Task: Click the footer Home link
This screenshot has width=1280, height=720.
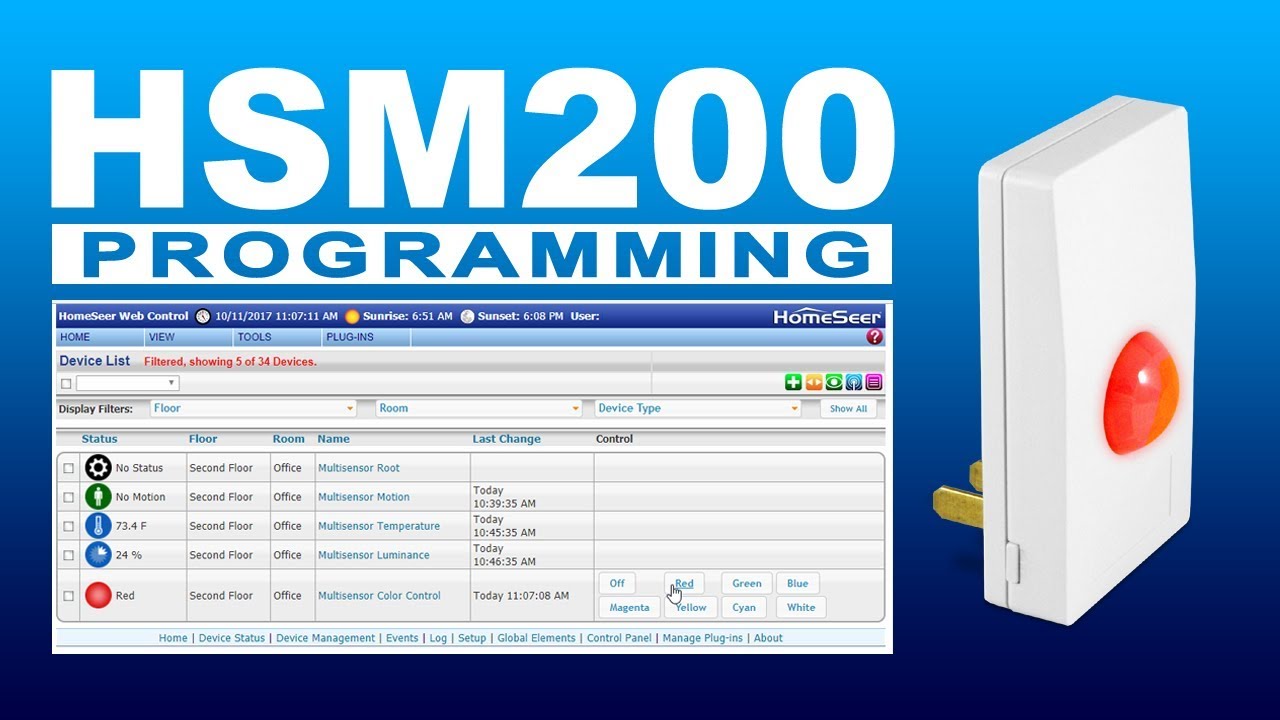Action: pyautogui.click(x=173, y=638)
